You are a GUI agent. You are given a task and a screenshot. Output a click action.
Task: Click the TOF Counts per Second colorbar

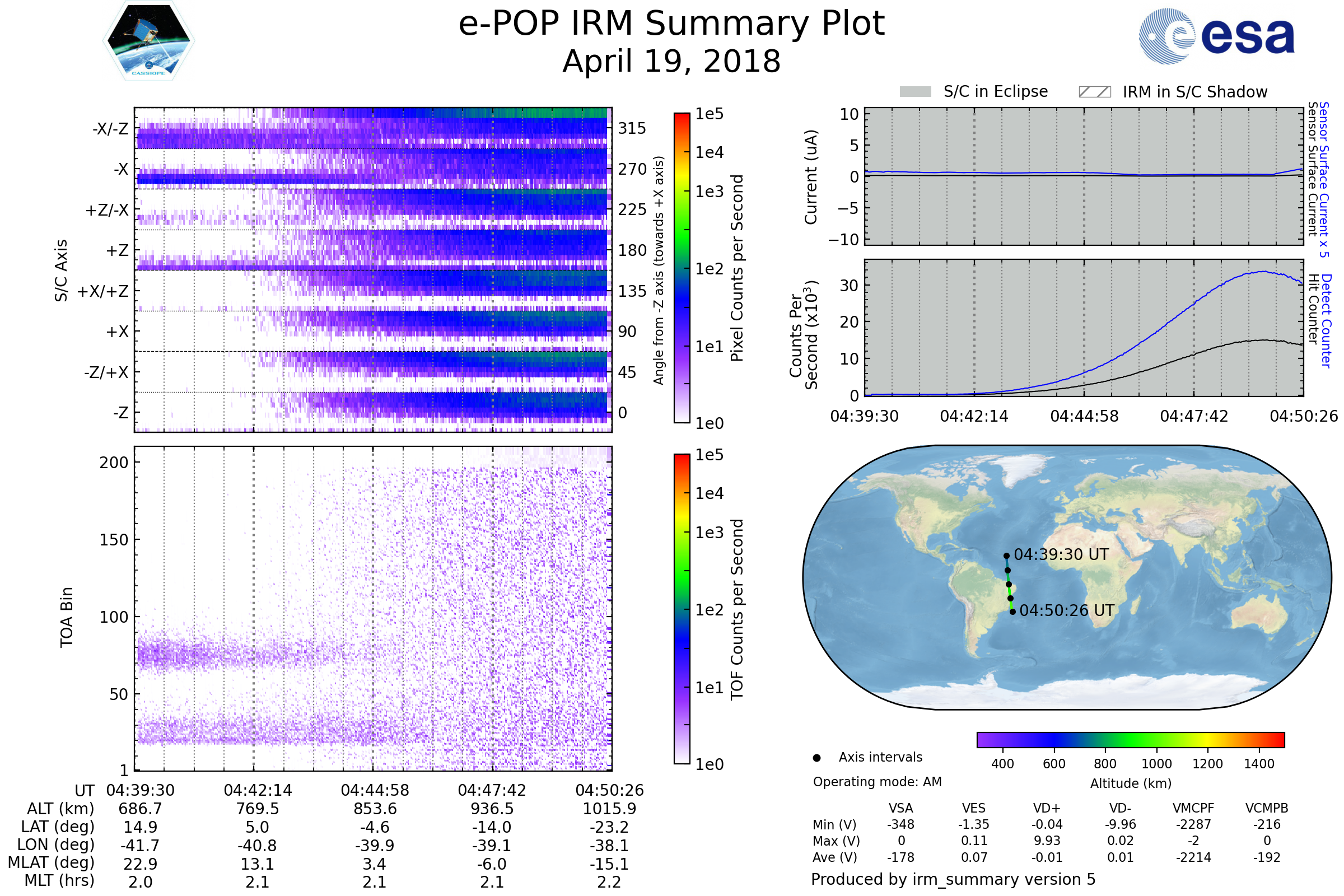[682, 609]
